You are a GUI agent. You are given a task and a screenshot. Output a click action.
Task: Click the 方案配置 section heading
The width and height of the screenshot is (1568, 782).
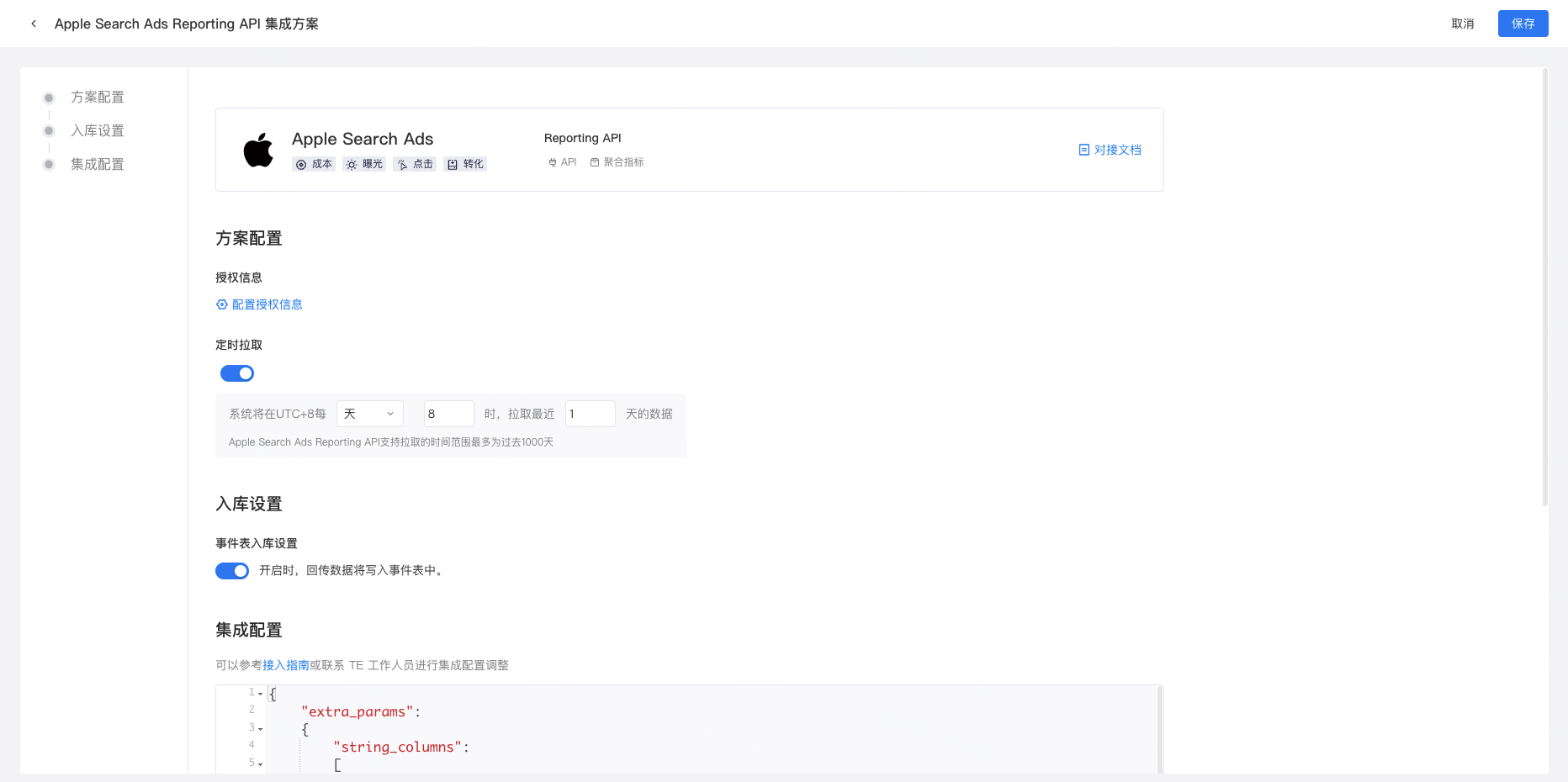point(249,239)
